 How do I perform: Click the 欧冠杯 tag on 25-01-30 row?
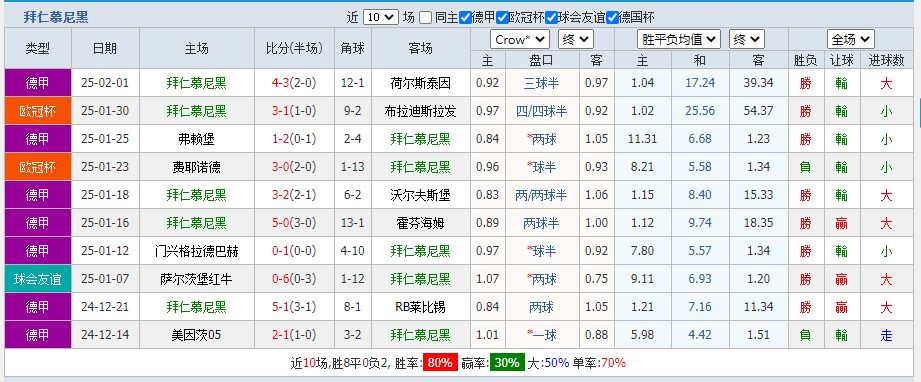[x=38, y=111]
